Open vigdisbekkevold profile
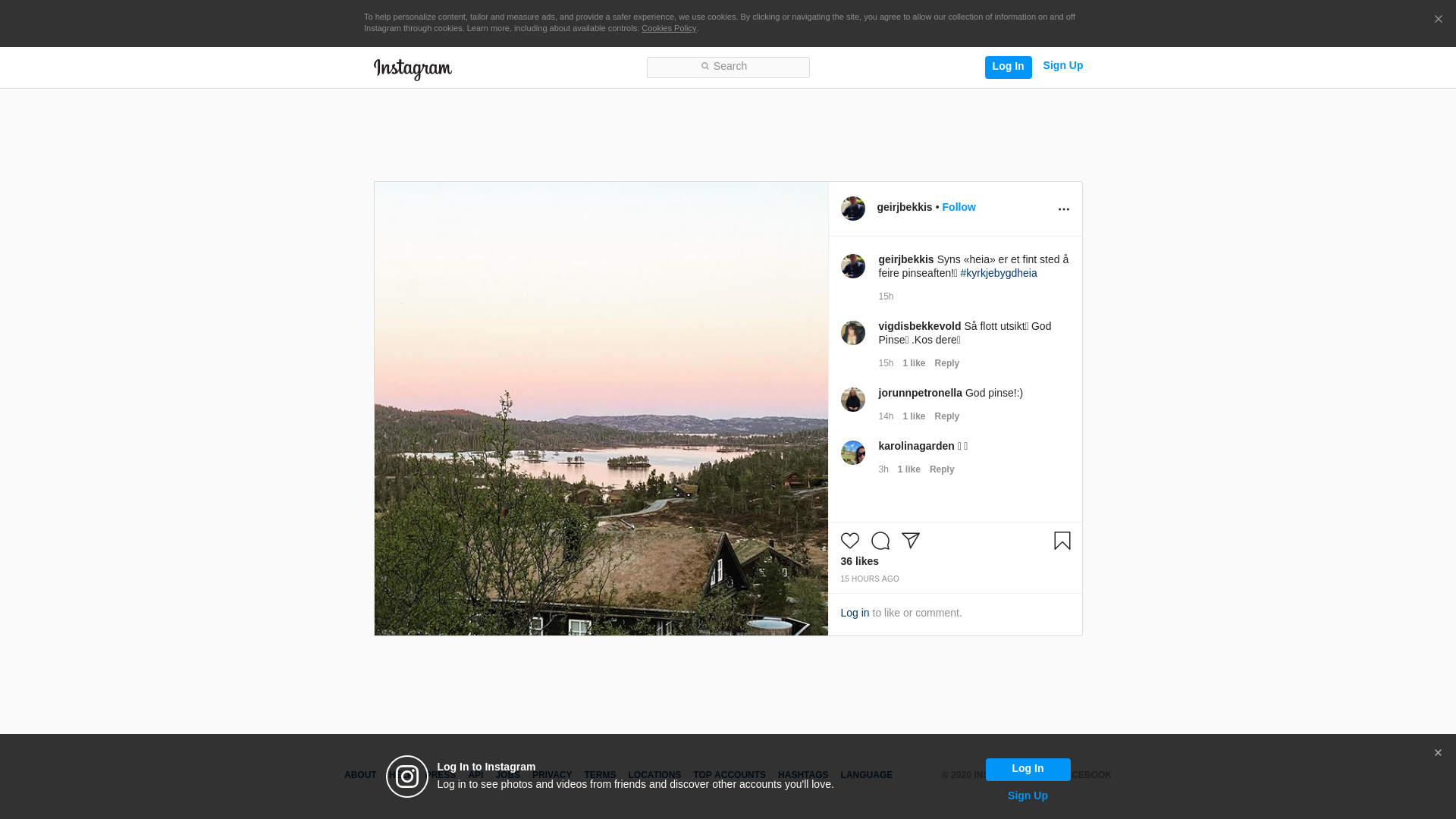The image size is (1456, 819). pos(919,326)
